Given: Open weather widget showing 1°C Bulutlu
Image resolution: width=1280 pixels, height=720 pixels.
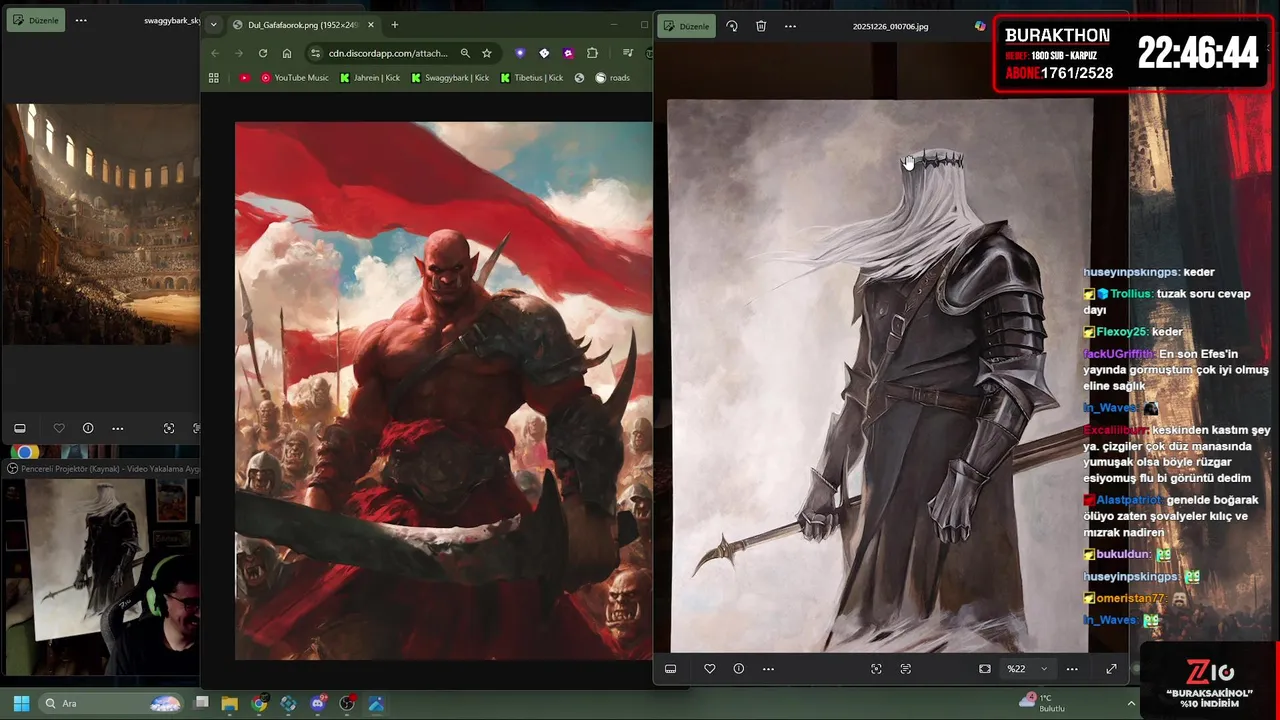Looking at the screenshot, I should [1042, 703].
